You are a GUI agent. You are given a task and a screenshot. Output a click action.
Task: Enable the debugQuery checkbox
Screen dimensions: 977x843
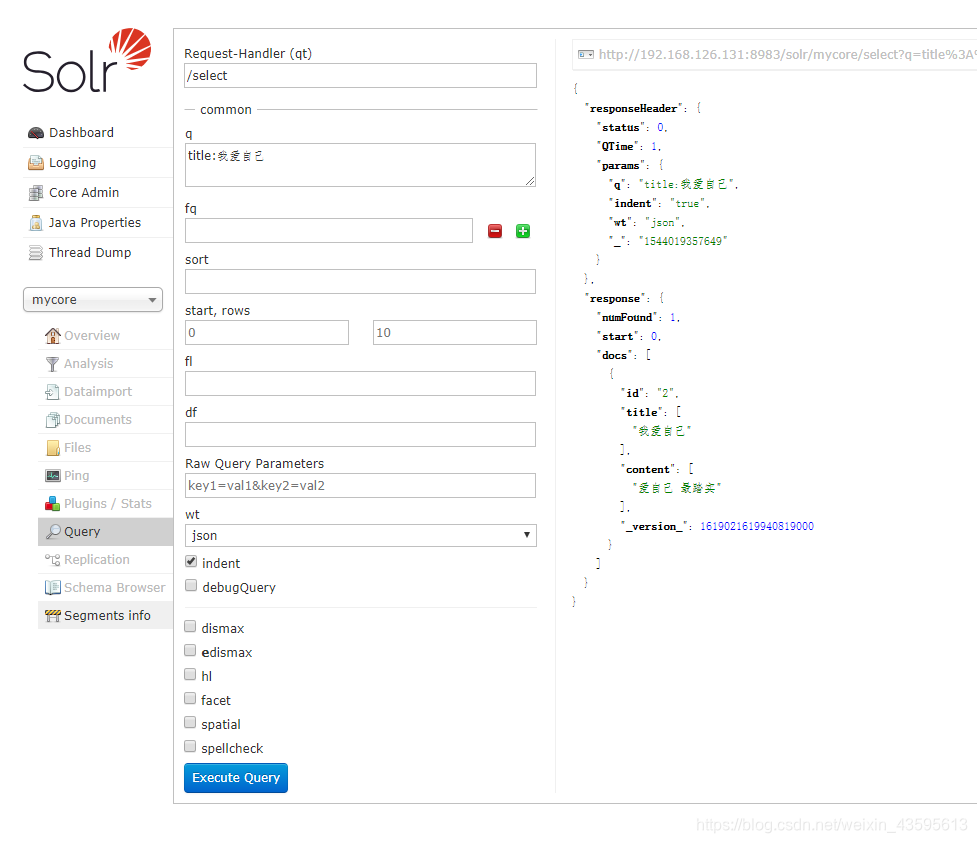coord(191,586)
